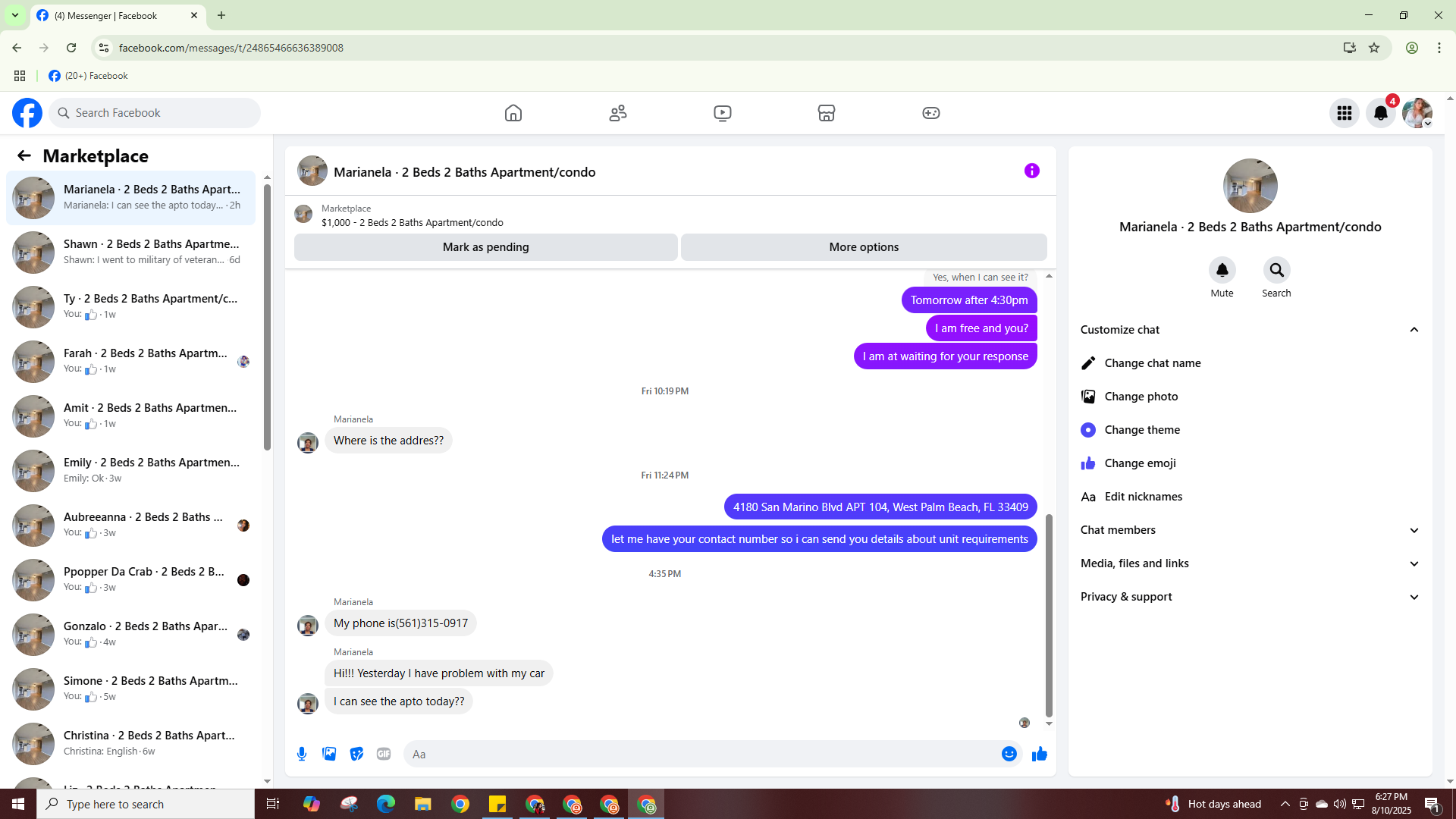Screen dimensions: 1456x819
Task: Open the sticker picker icon
Action: click(356, 754)
